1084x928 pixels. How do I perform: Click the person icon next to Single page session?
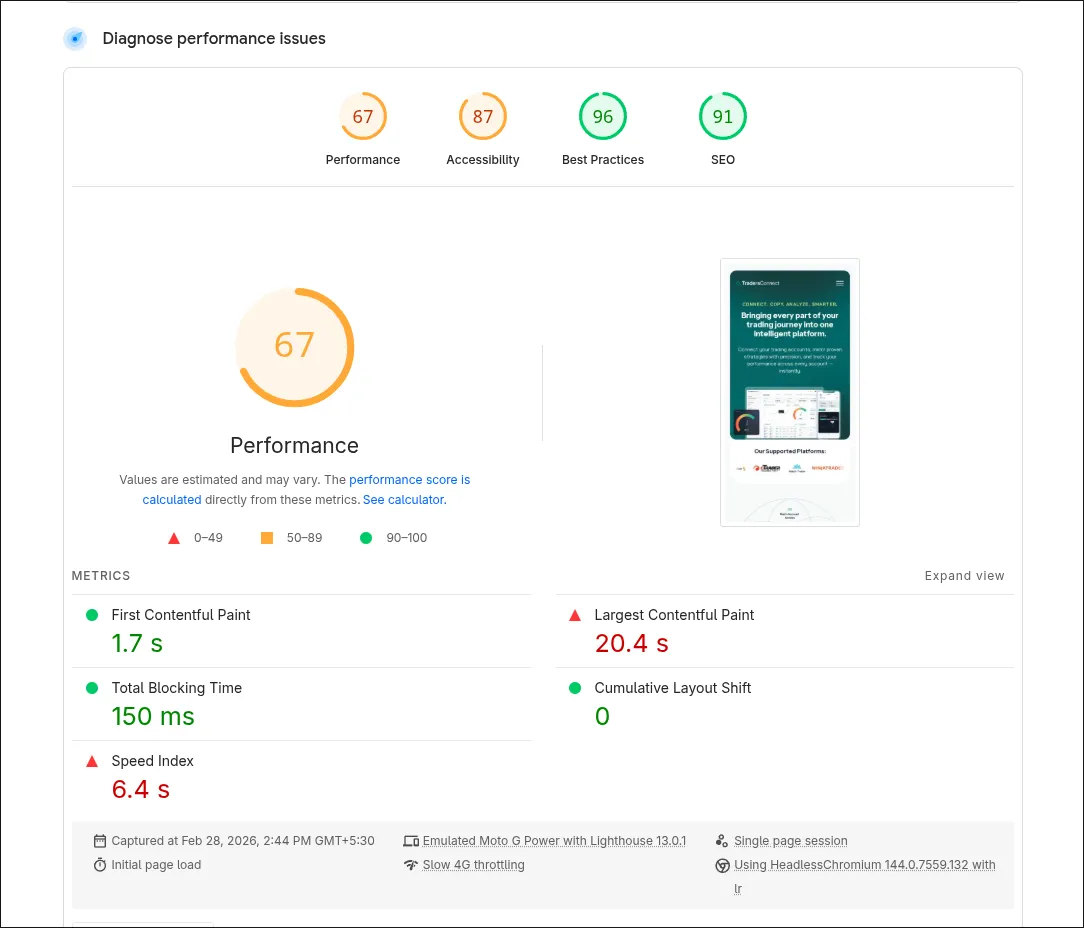pos(722,840)
